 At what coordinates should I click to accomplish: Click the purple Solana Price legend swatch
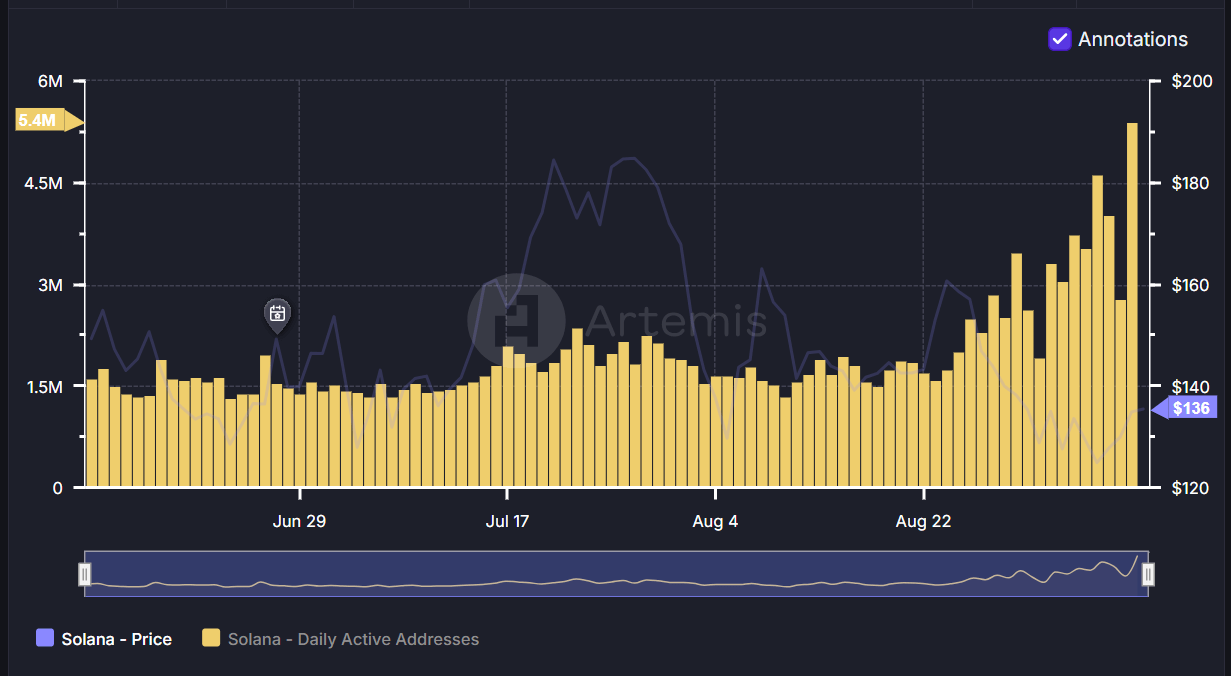(45, 638)
